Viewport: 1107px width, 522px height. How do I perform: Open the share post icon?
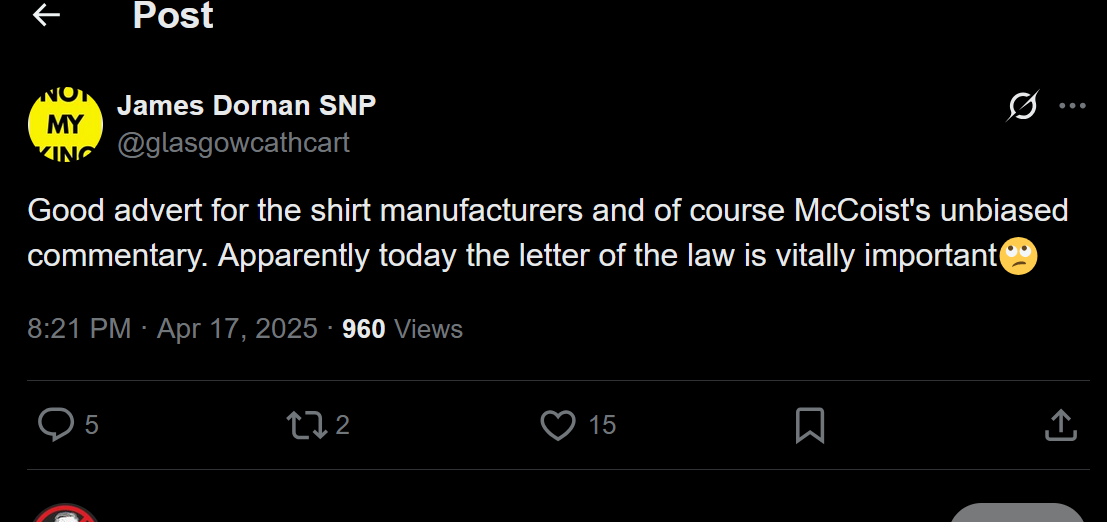click(1060, 425)
